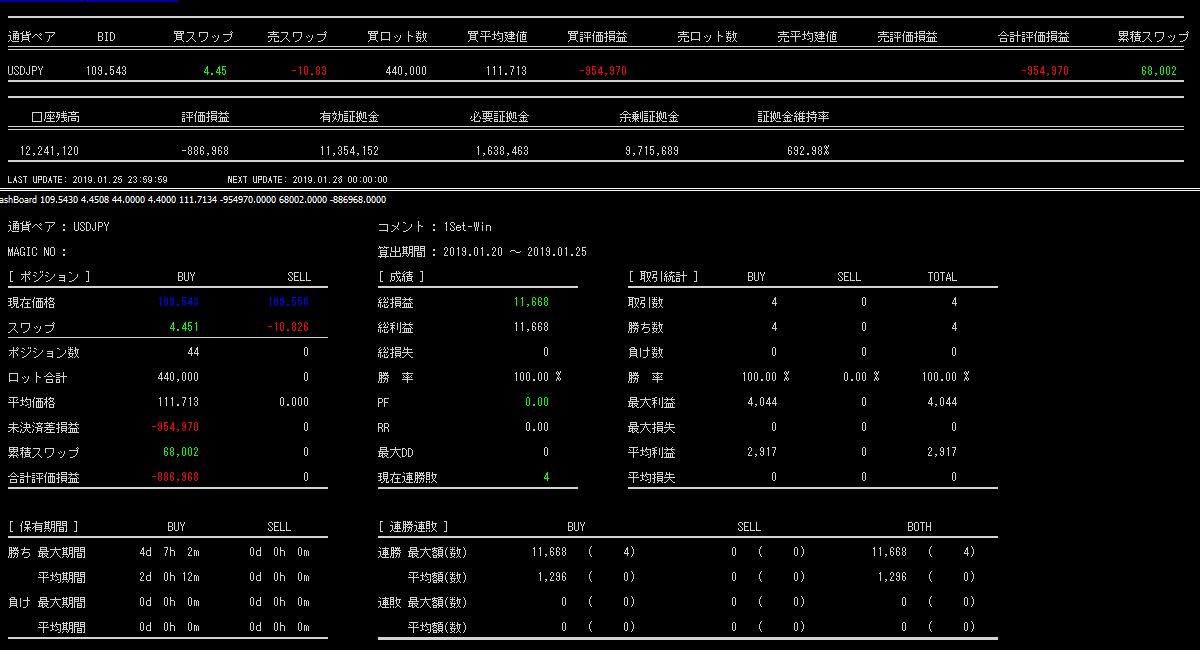This screenshot has width=1200, height=650.
Task: Click the BID column header
Action: (106, 37)
